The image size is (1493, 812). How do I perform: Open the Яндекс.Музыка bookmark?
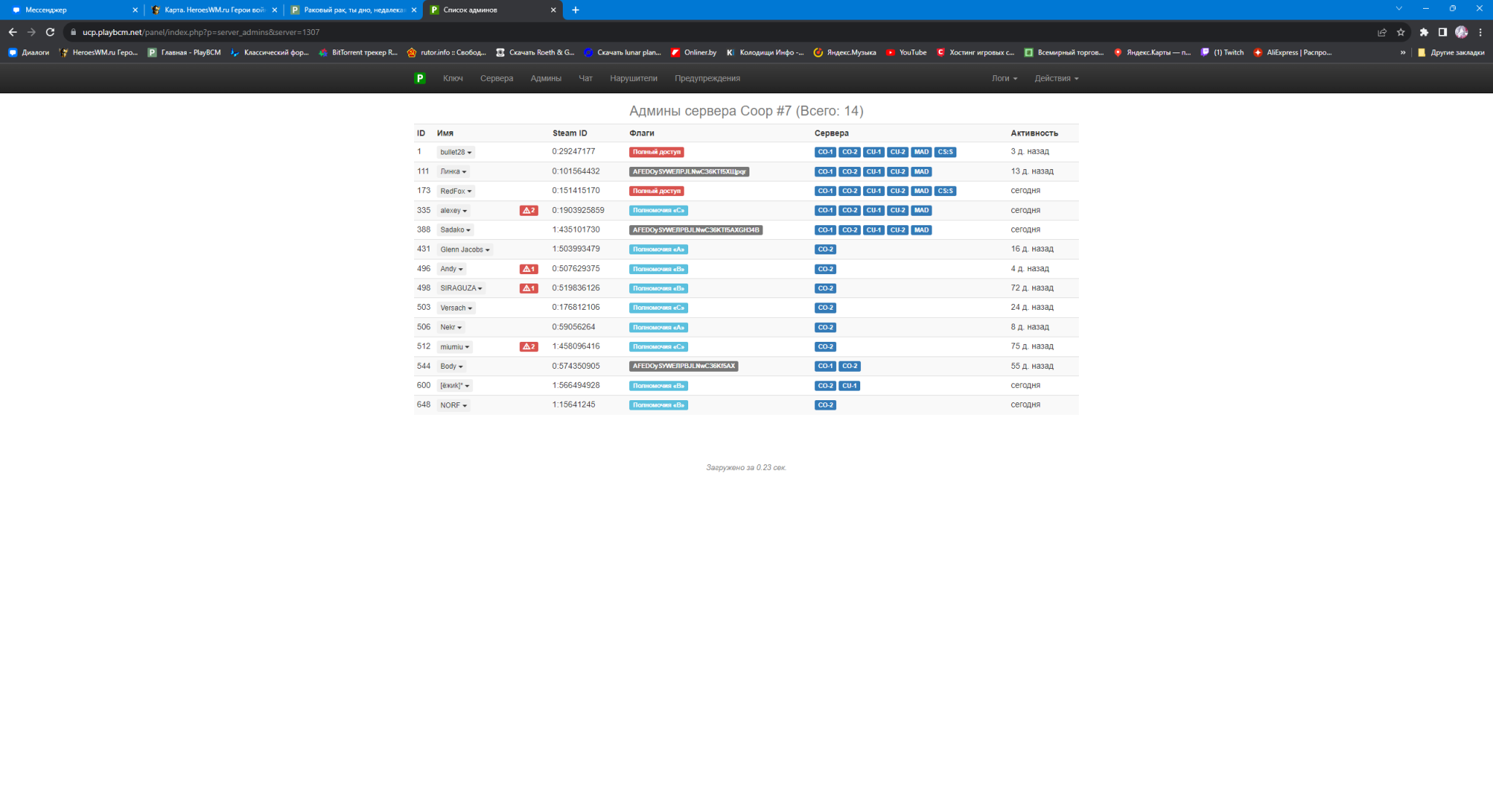[845, 52]
